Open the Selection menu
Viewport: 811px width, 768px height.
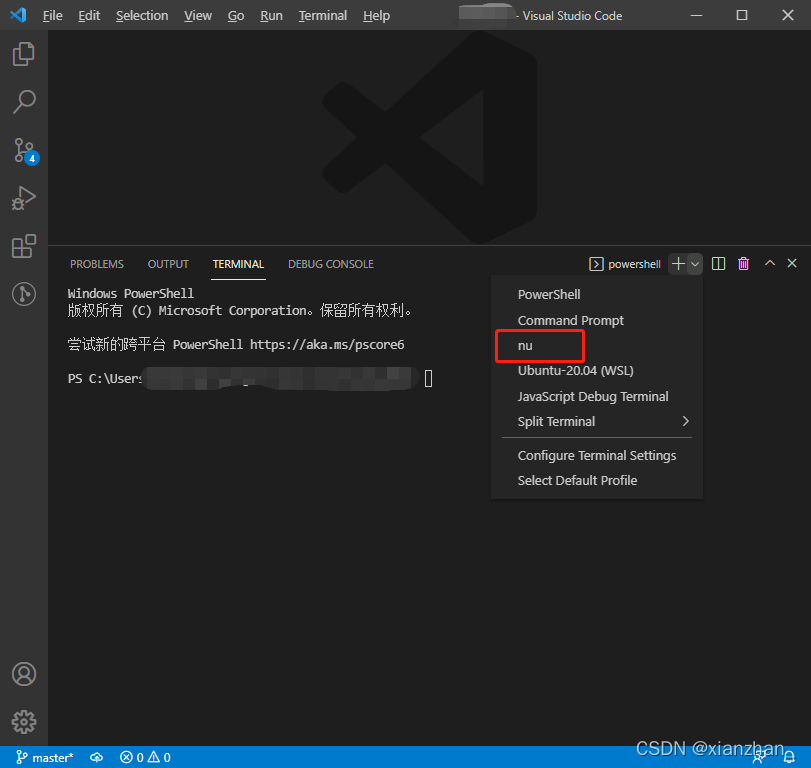(x=142, y=16)
